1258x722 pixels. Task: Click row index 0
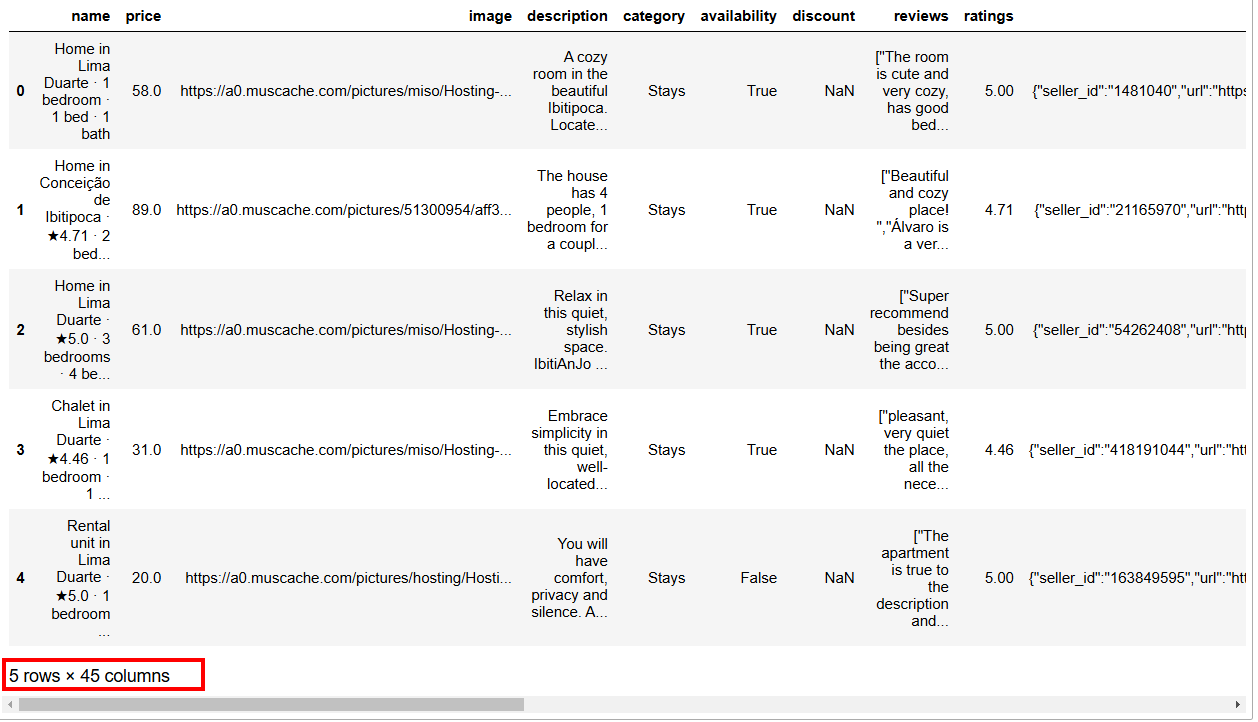[x=21, y=91]
